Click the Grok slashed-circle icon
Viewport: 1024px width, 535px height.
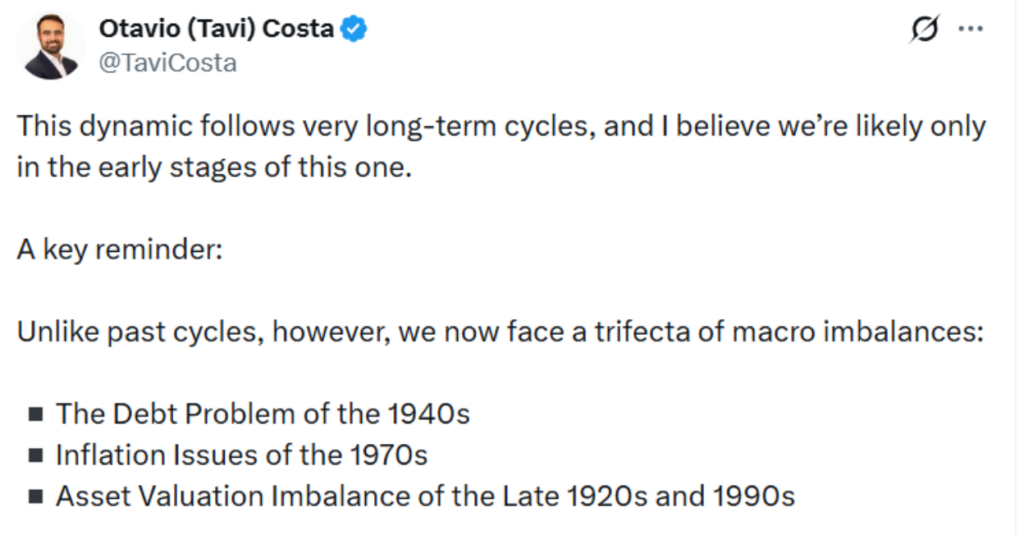click(925, 30)
